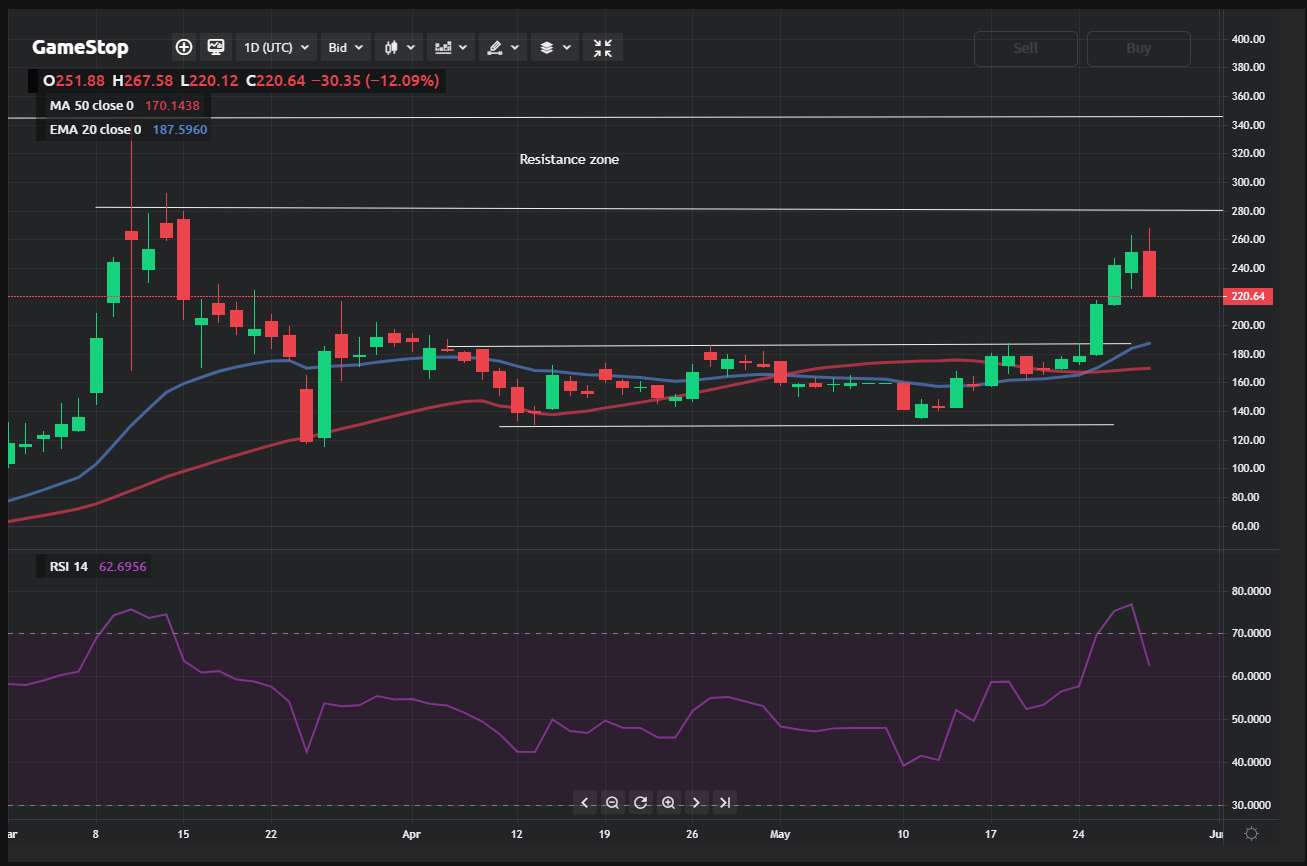Click the collapse fullscreen arrows icon

point(603,47)
